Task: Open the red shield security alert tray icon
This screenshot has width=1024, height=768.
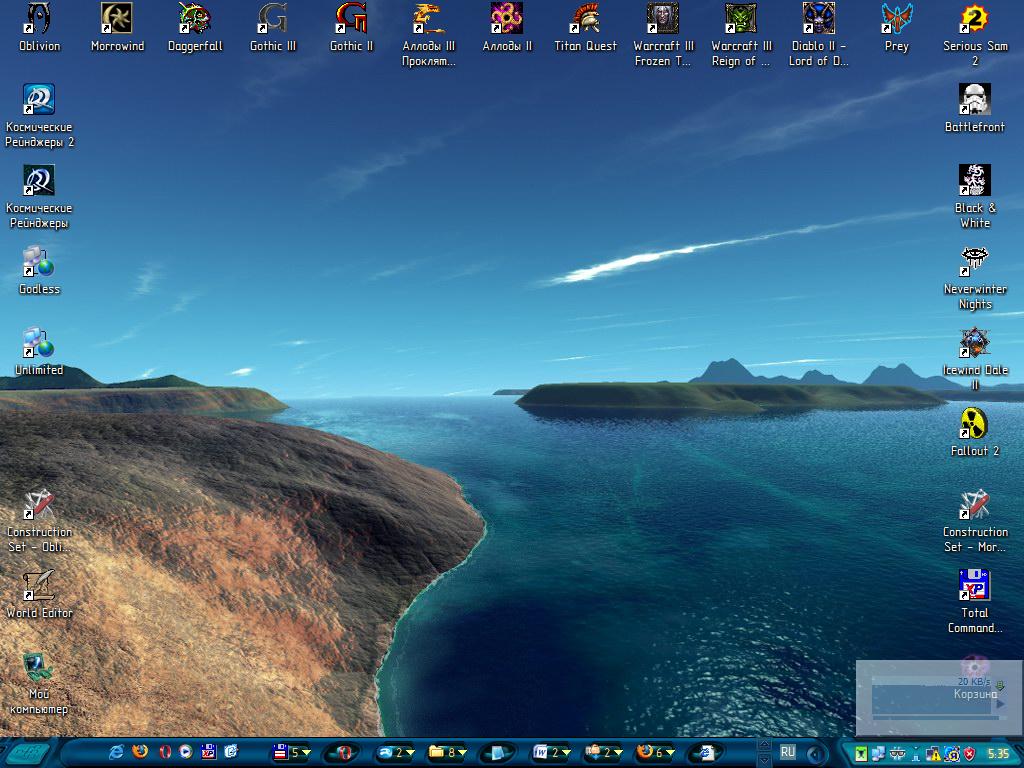Action: click(x=969, y=754)
